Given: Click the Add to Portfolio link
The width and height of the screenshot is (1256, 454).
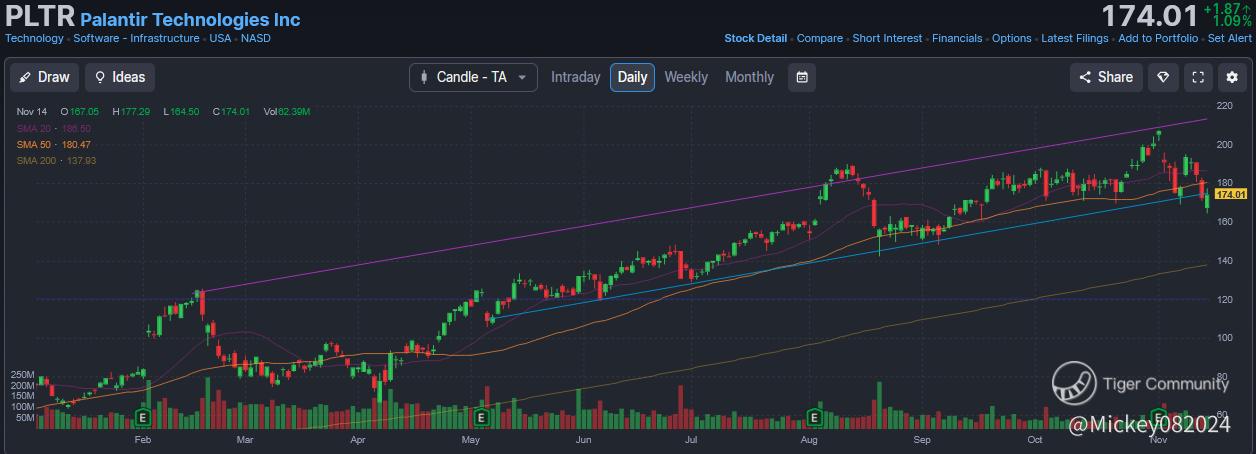Looking at the screenshot, I should pyautogui.click(x=1158, y=38).
